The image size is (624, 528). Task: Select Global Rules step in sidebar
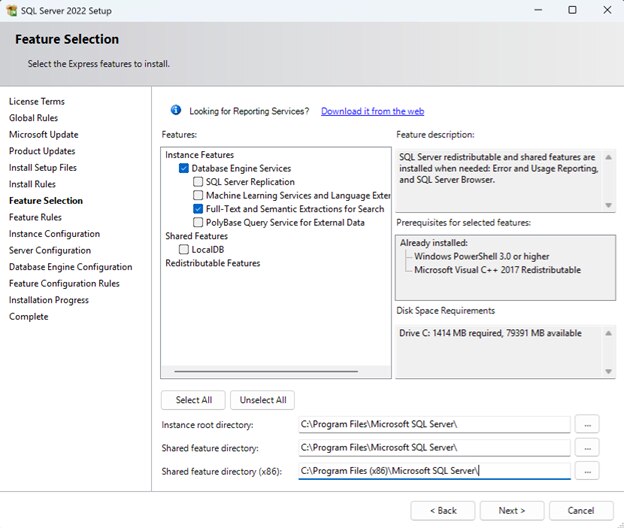click(x=33, y=118)
